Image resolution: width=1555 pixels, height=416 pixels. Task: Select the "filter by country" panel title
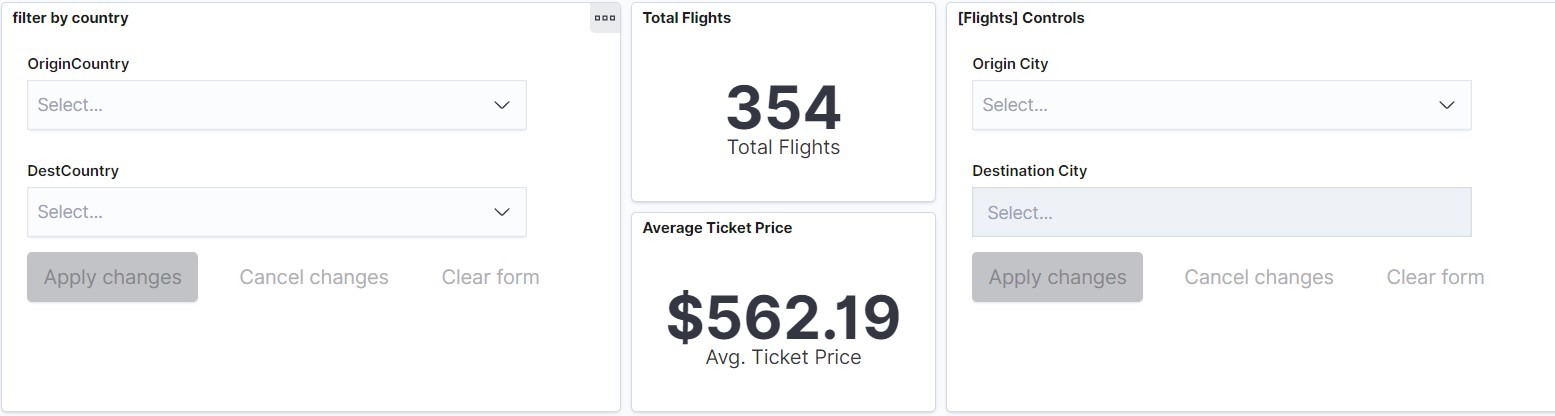click(x=70, y=18)
